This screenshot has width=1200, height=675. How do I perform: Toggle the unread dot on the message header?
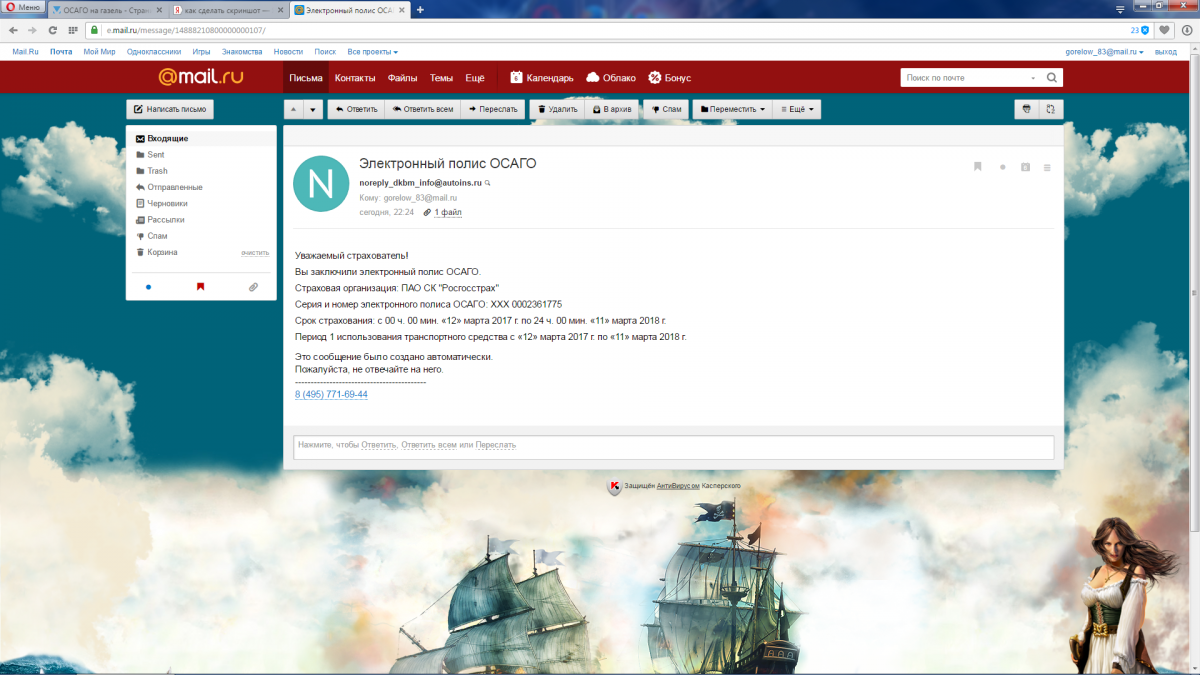click(x=1003, y=167)
